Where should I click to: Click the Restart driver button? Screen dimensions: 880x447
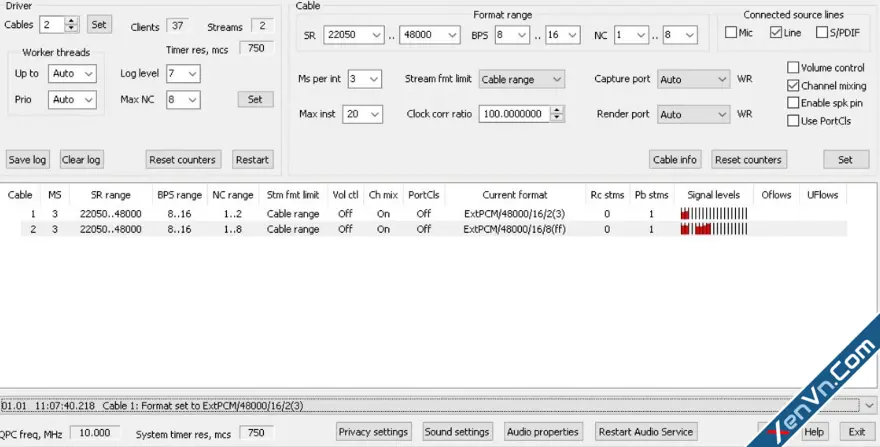pos(253,159)
